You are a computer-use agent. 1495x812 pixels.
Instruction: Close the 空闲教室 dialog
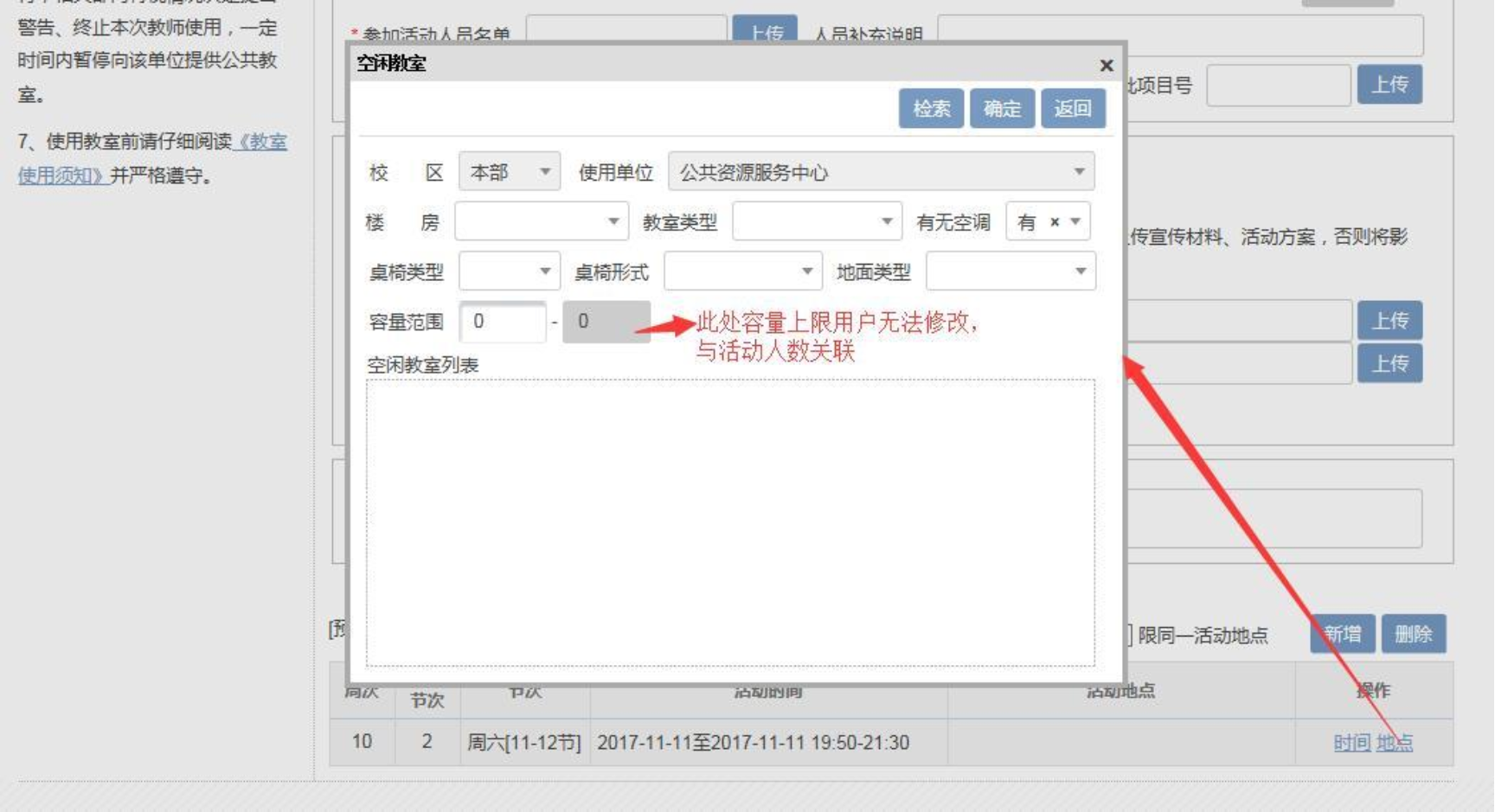pos(1106,66)
